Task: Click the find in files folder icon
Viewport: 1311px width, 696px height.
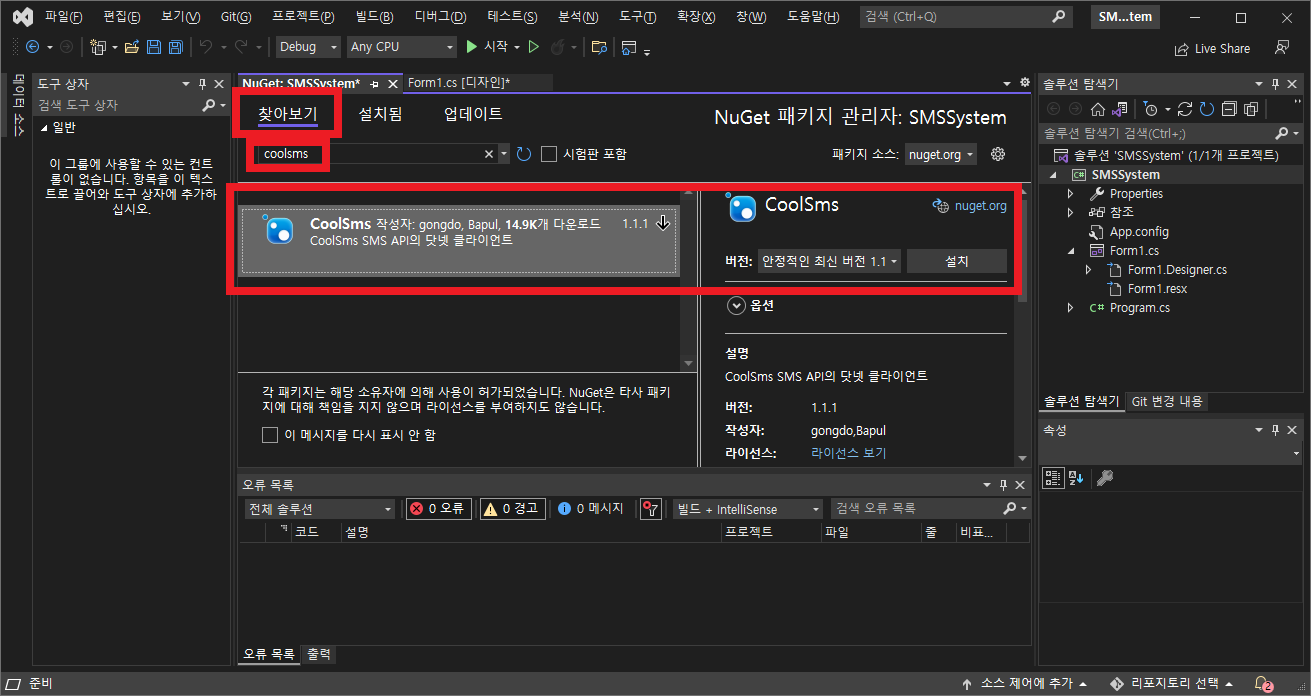Action: click(x=599, y=47)
